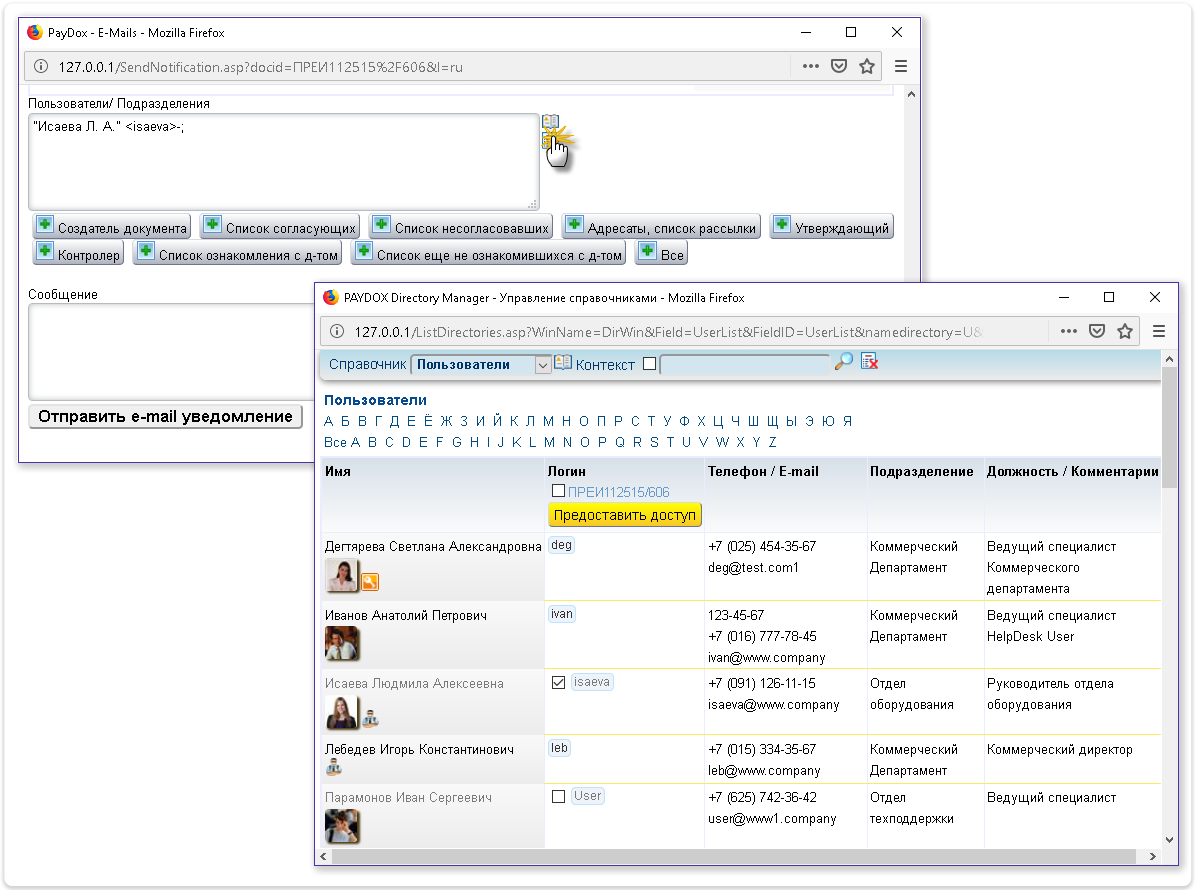
Task: Check the User checkbox for Парамонов
Action: tap(559, 797)
